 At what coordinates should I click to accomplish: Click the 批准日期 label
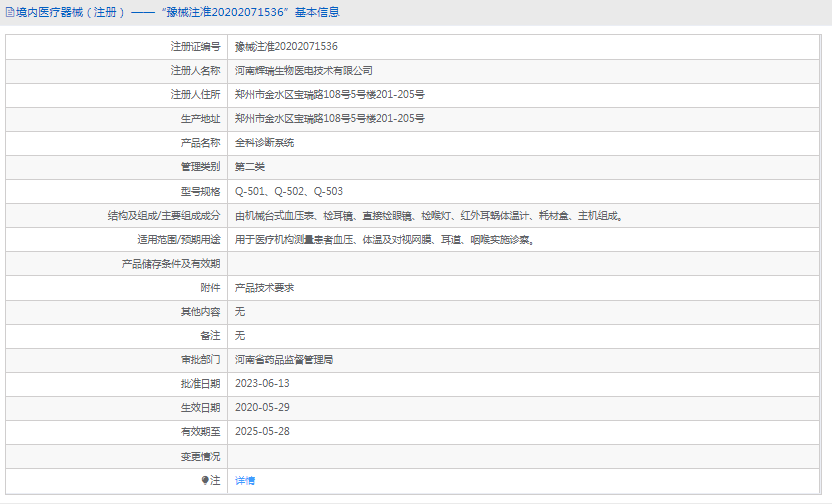click(x=200, y=383)
